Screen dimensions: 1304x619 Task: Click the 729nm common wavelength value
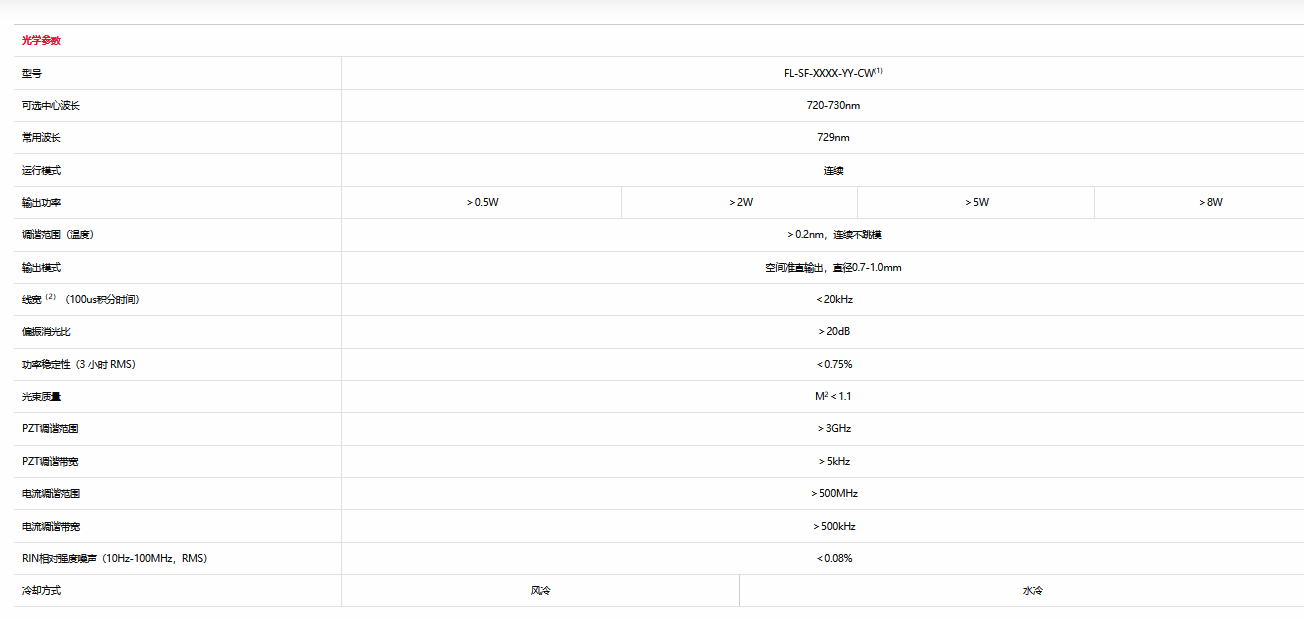[x=833, y=138]
